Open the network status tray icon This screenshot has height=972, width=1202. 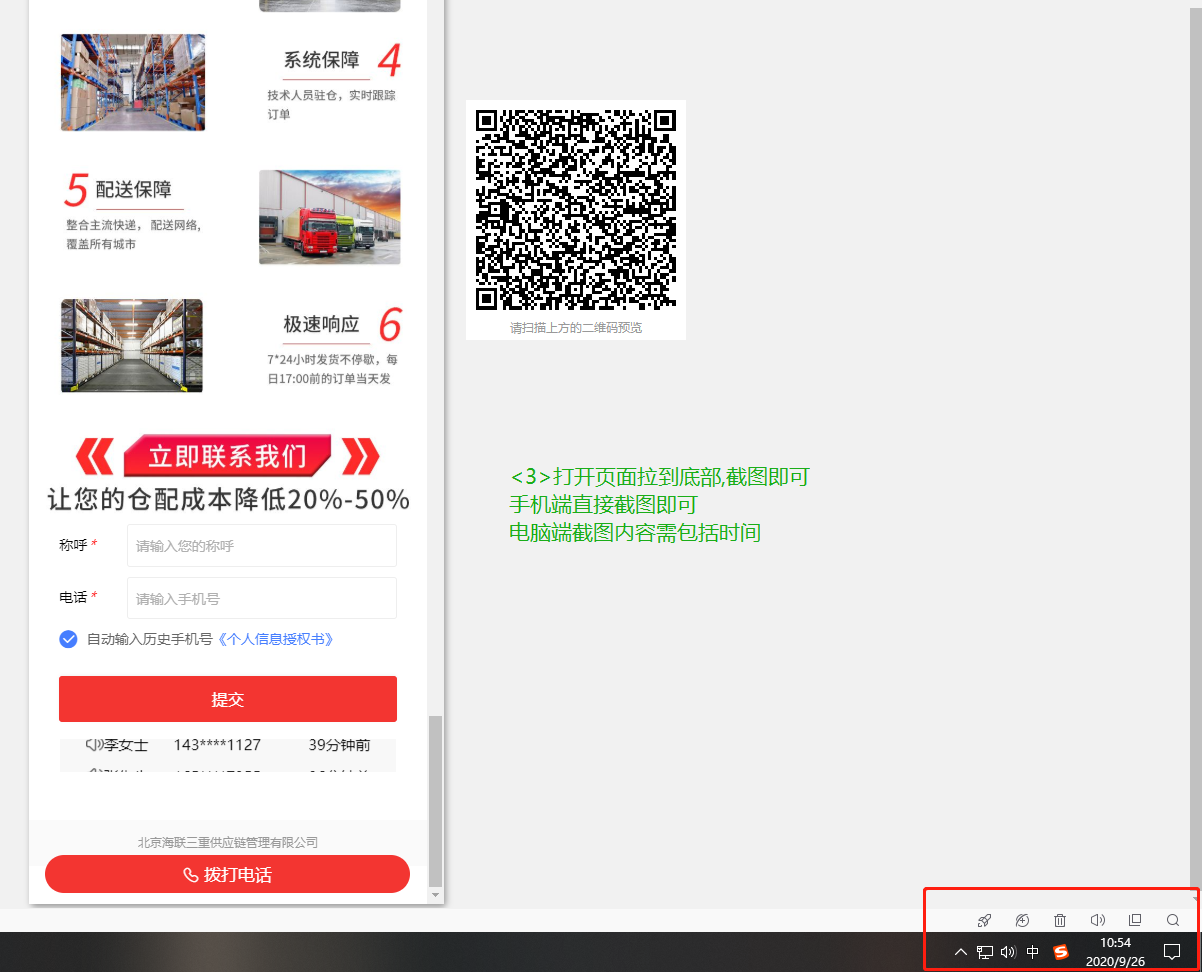[985, 952]
